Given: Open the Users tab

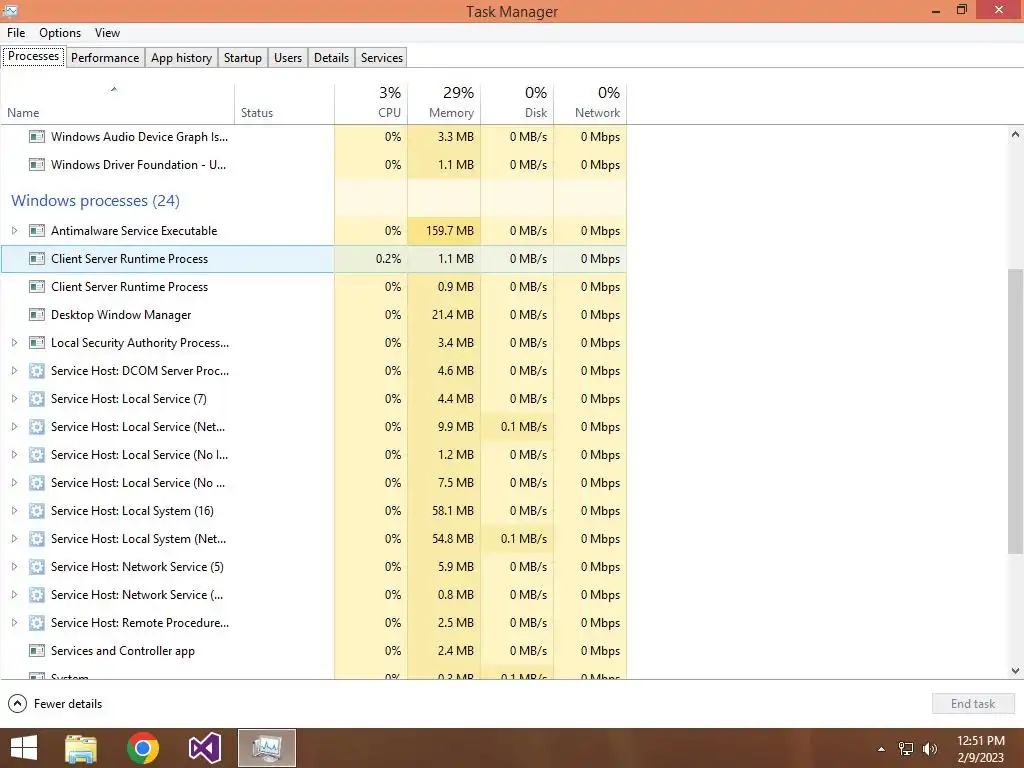Looking at the screenshot, I should (288, 57).
